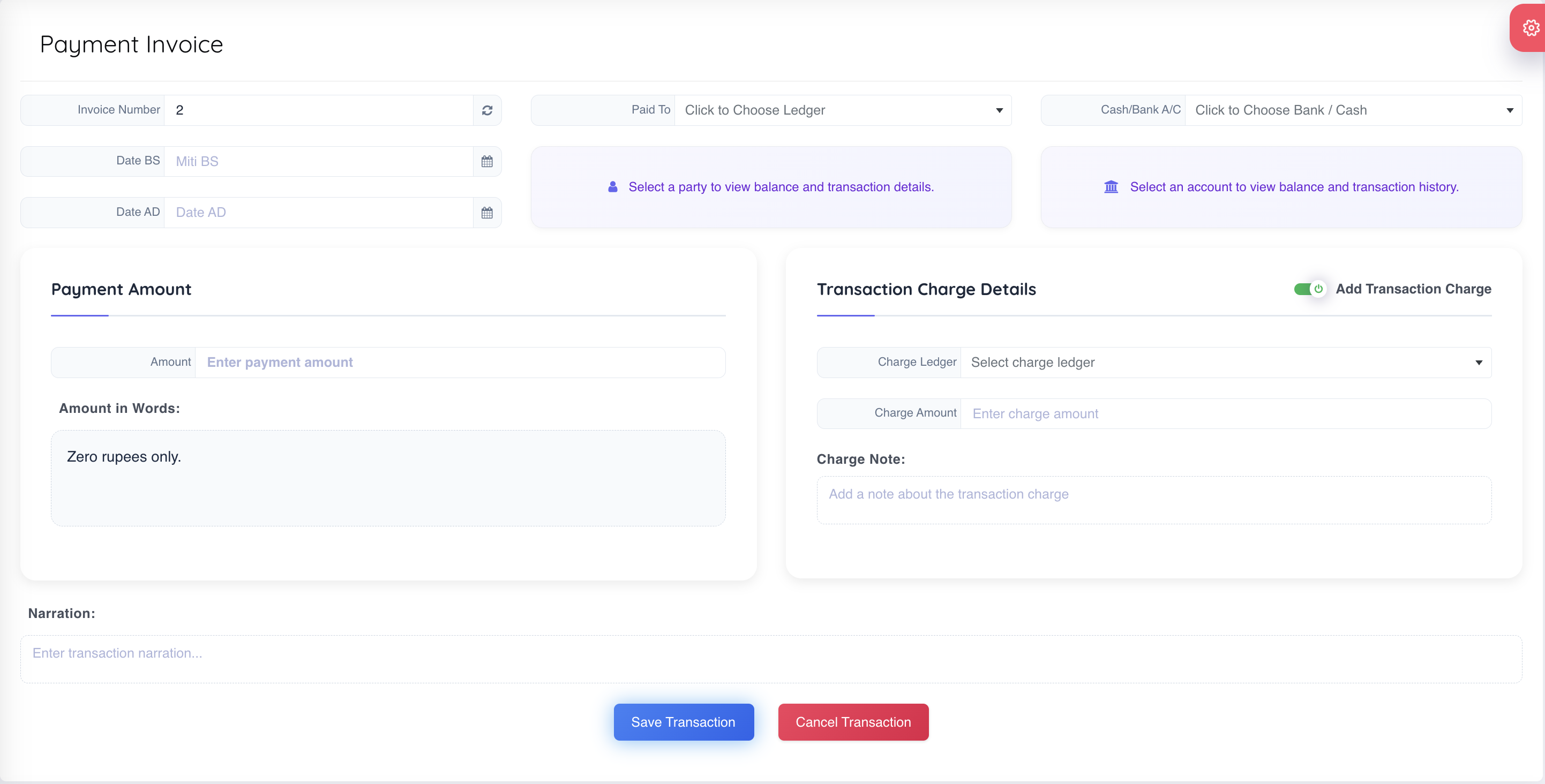Open the Paid To ledger dropdown
Screen dimensions: 1545x784
(x=842, y=110)
